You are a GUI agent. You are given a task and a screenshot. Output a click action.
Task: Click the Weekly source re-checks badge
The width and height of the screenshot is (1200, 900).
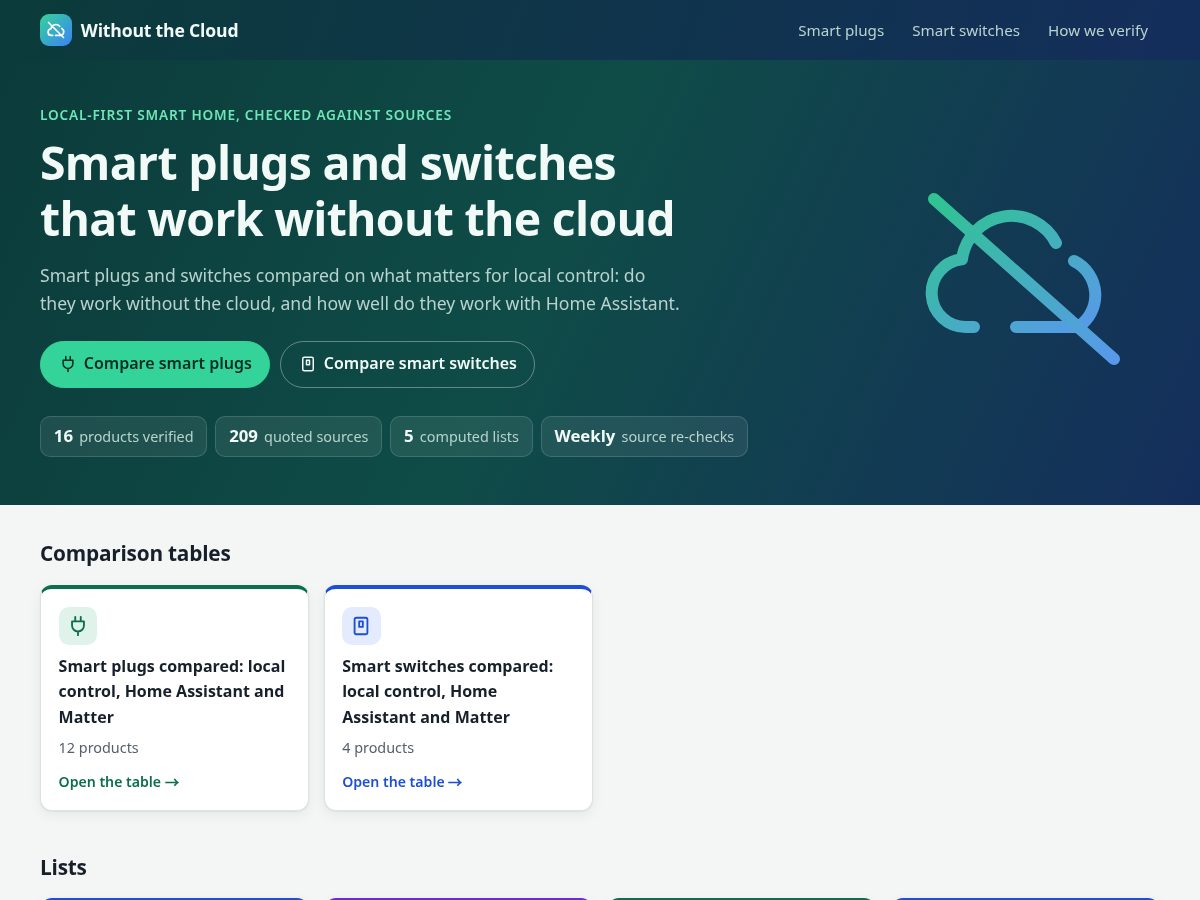pyautogui.click(x=644, y=436)
